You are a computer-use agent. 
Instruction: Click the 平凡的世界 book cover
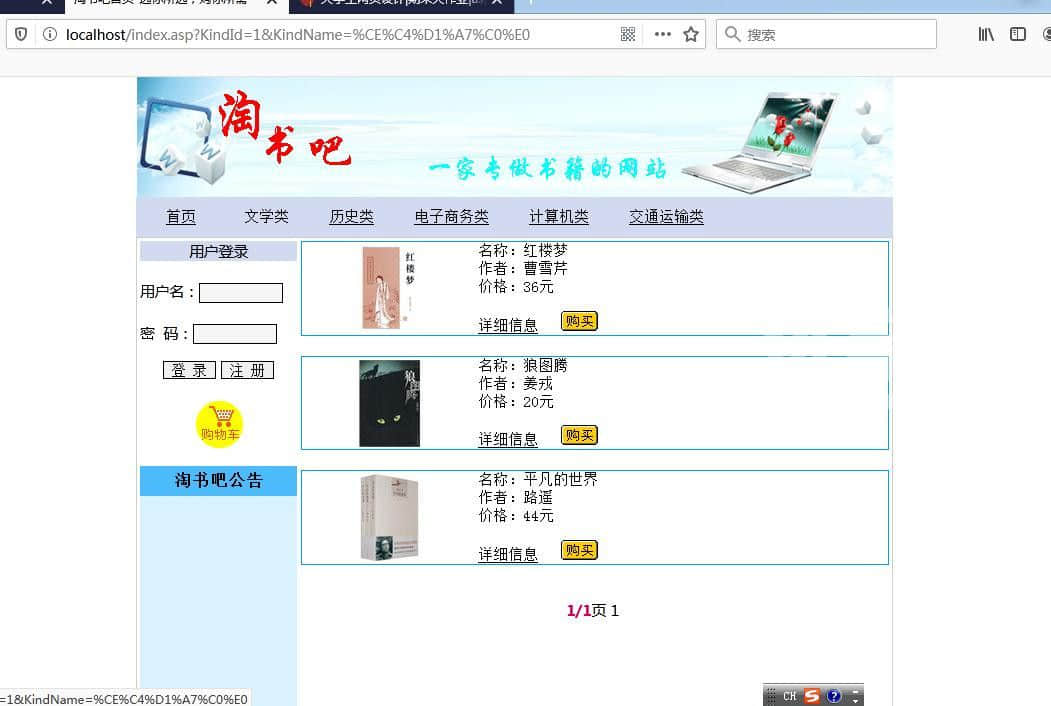pyautogui.click(x=389, y=517)
